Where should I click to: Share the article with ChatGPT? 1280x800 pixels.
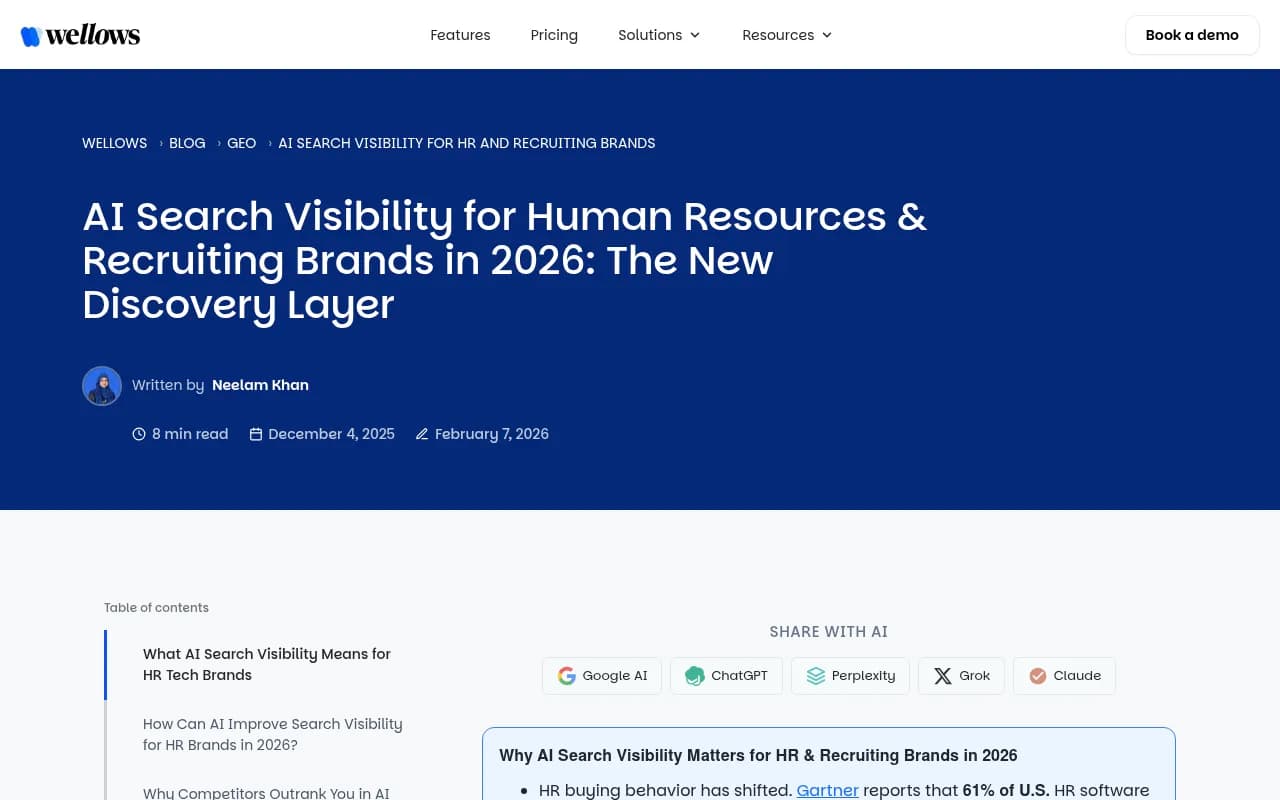point(726,676)
